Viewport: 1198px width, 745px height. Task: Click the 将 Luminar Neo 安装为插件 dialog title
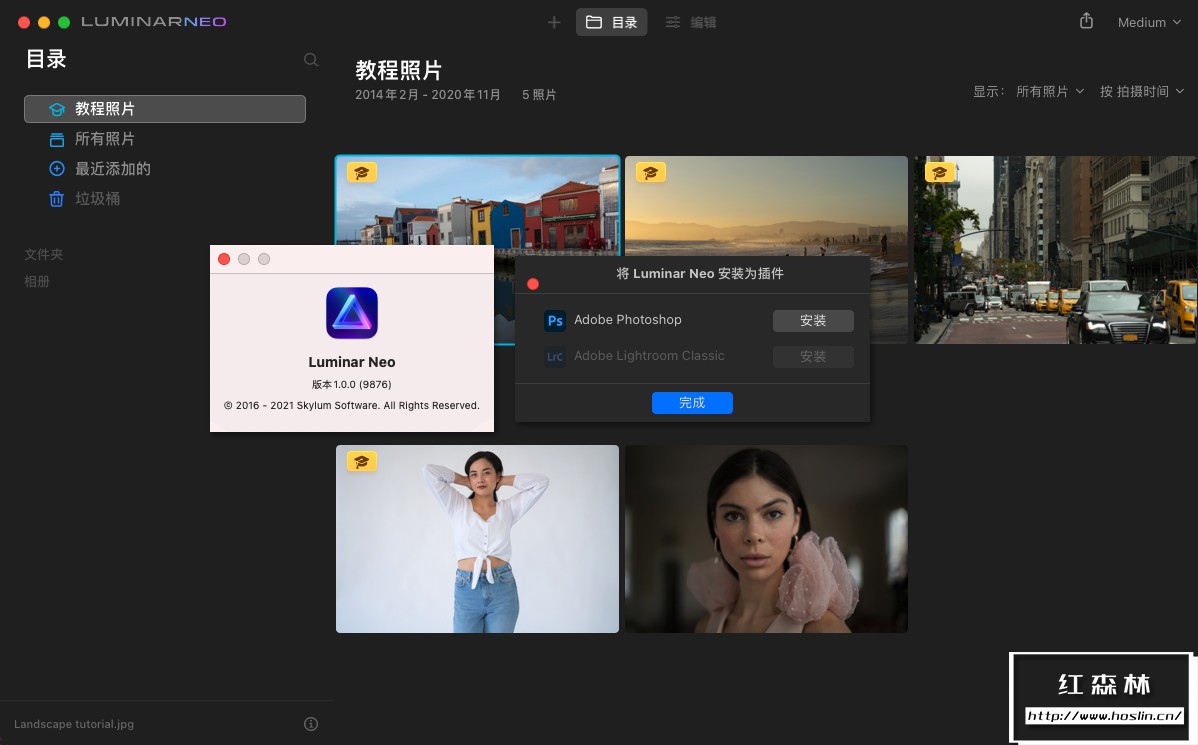[700, 274]
